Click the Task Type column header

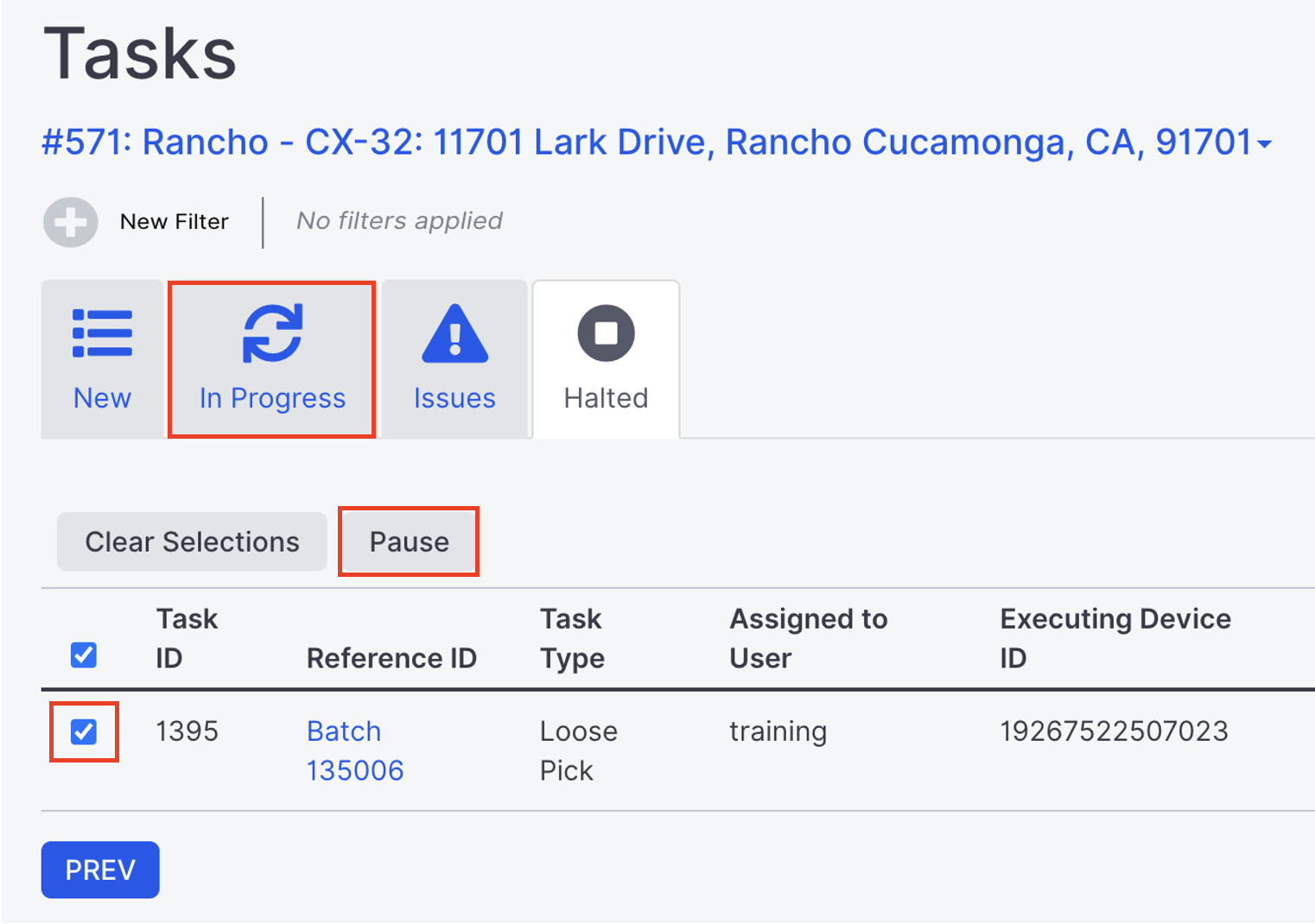point(572,638)
